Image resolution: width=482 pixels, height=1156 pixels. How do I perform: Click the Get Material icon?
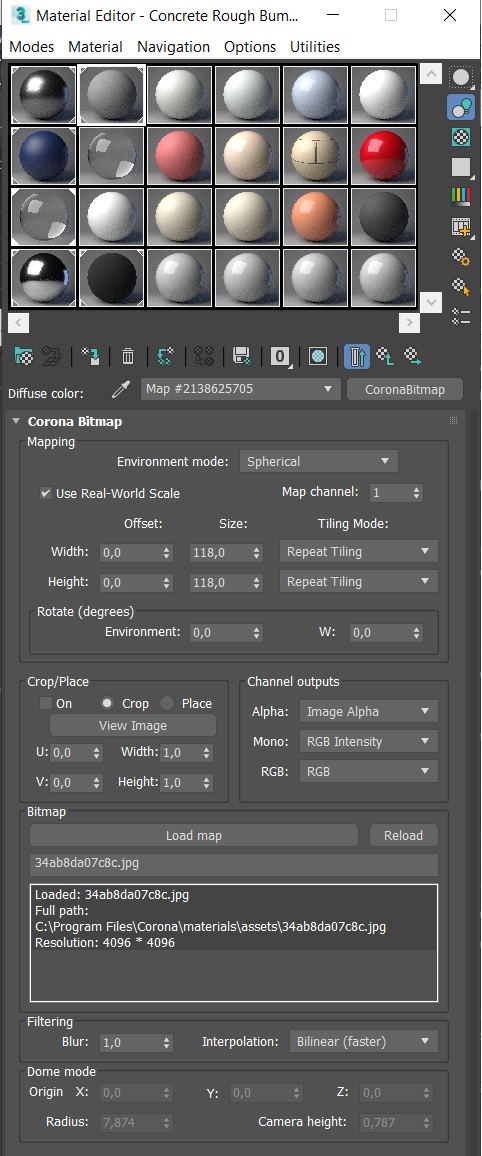tap(24, 357)
